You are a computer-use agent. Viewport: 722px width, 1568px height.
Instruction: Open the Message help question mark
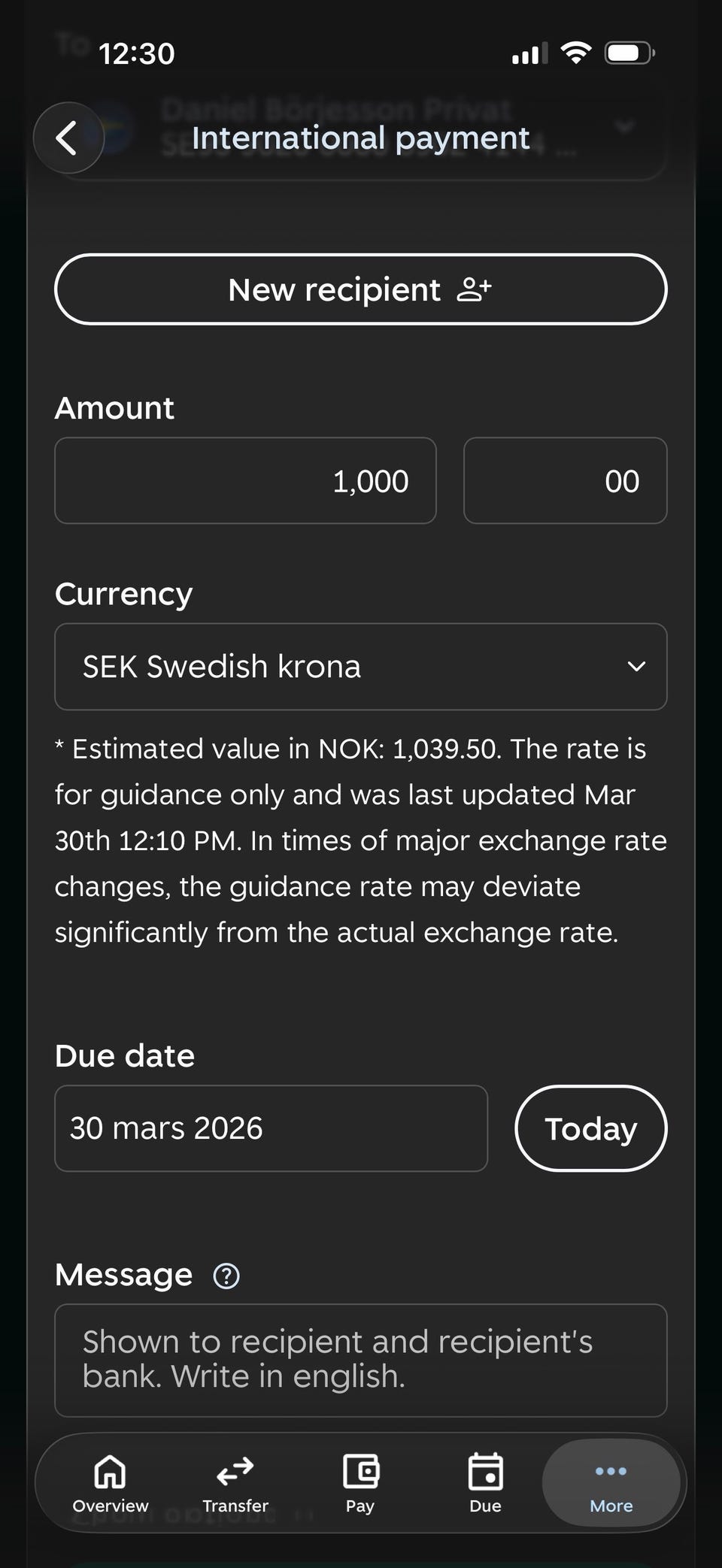pyautogui.click(x=226, y=1276)
